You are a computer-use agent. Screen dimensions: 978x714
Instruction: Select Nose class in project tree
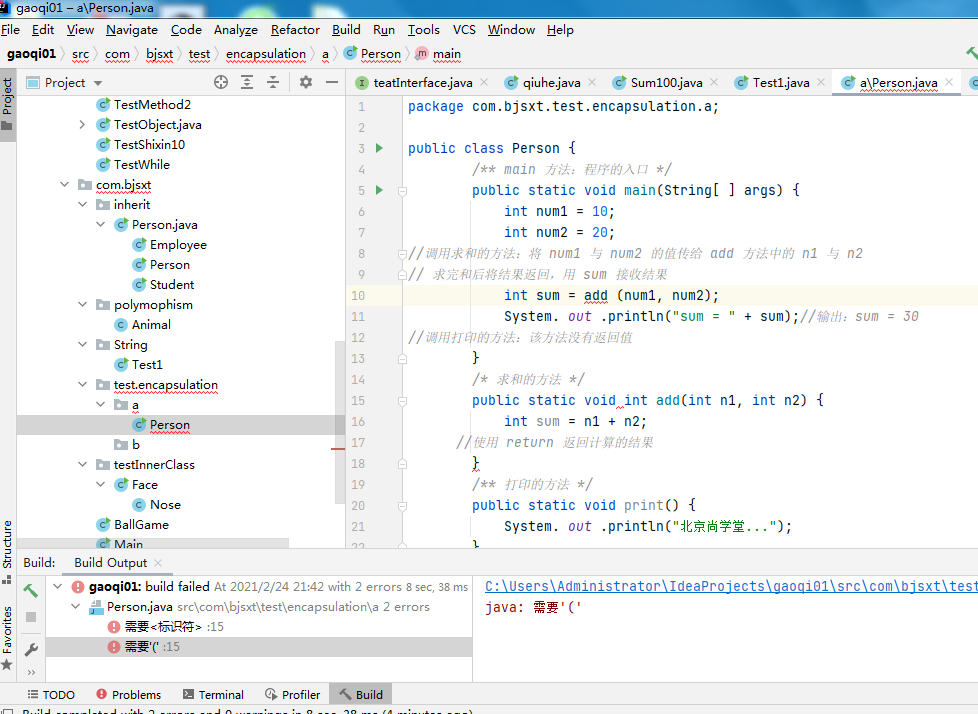[165, 504]
